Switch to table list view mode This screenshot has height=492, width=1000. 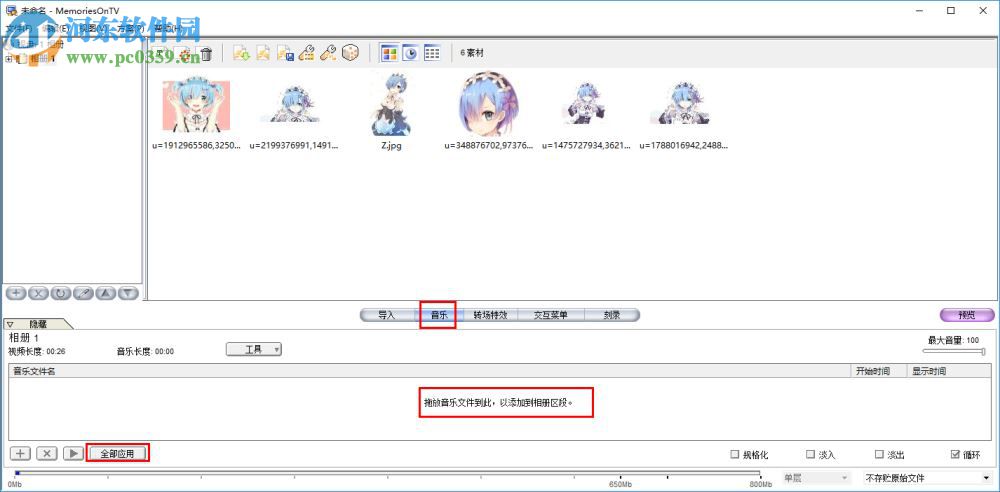(432, 54)
